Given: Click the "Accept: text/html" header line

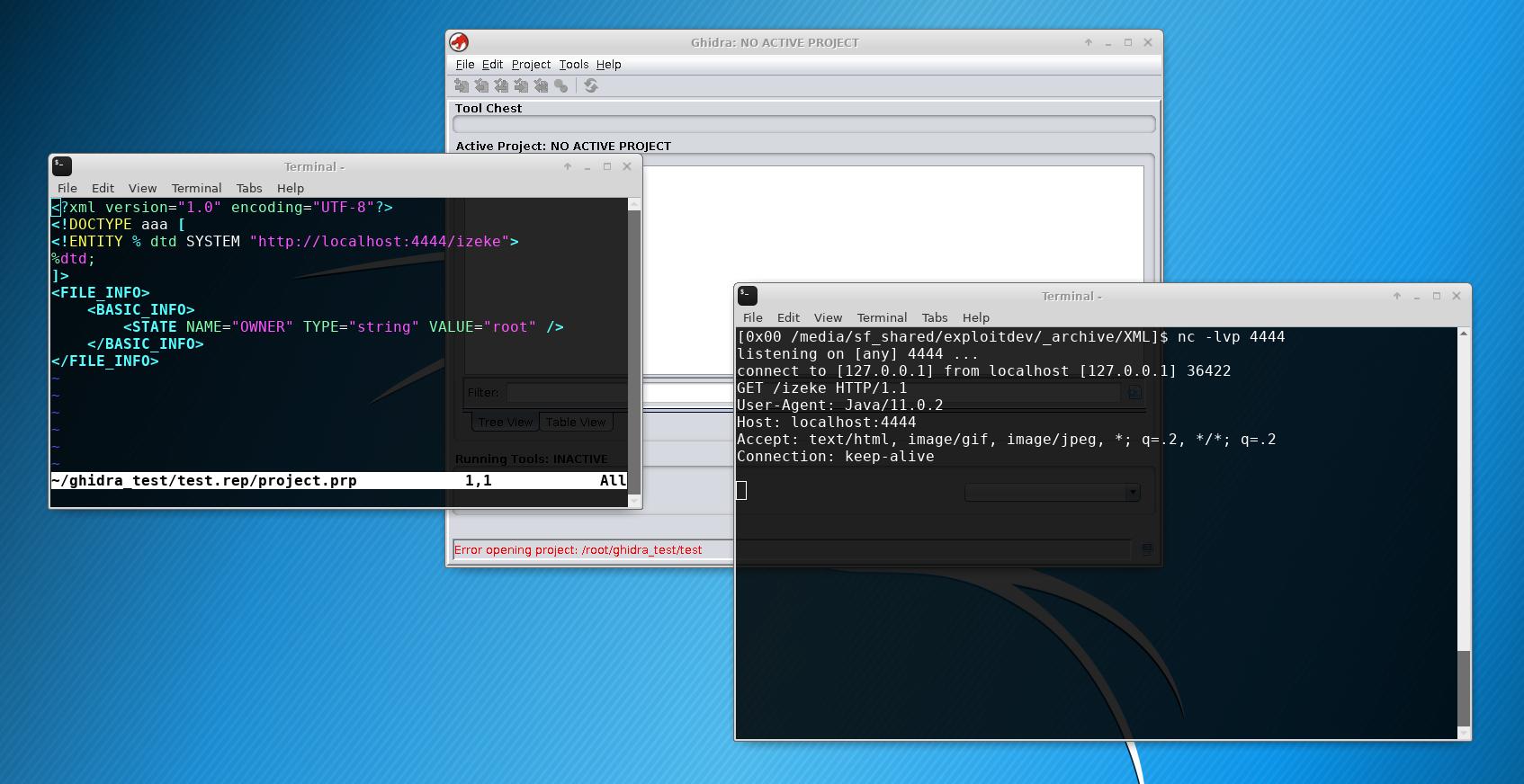Looking at the screenshot, I should pyautogui.click(x=1006, y=439).
